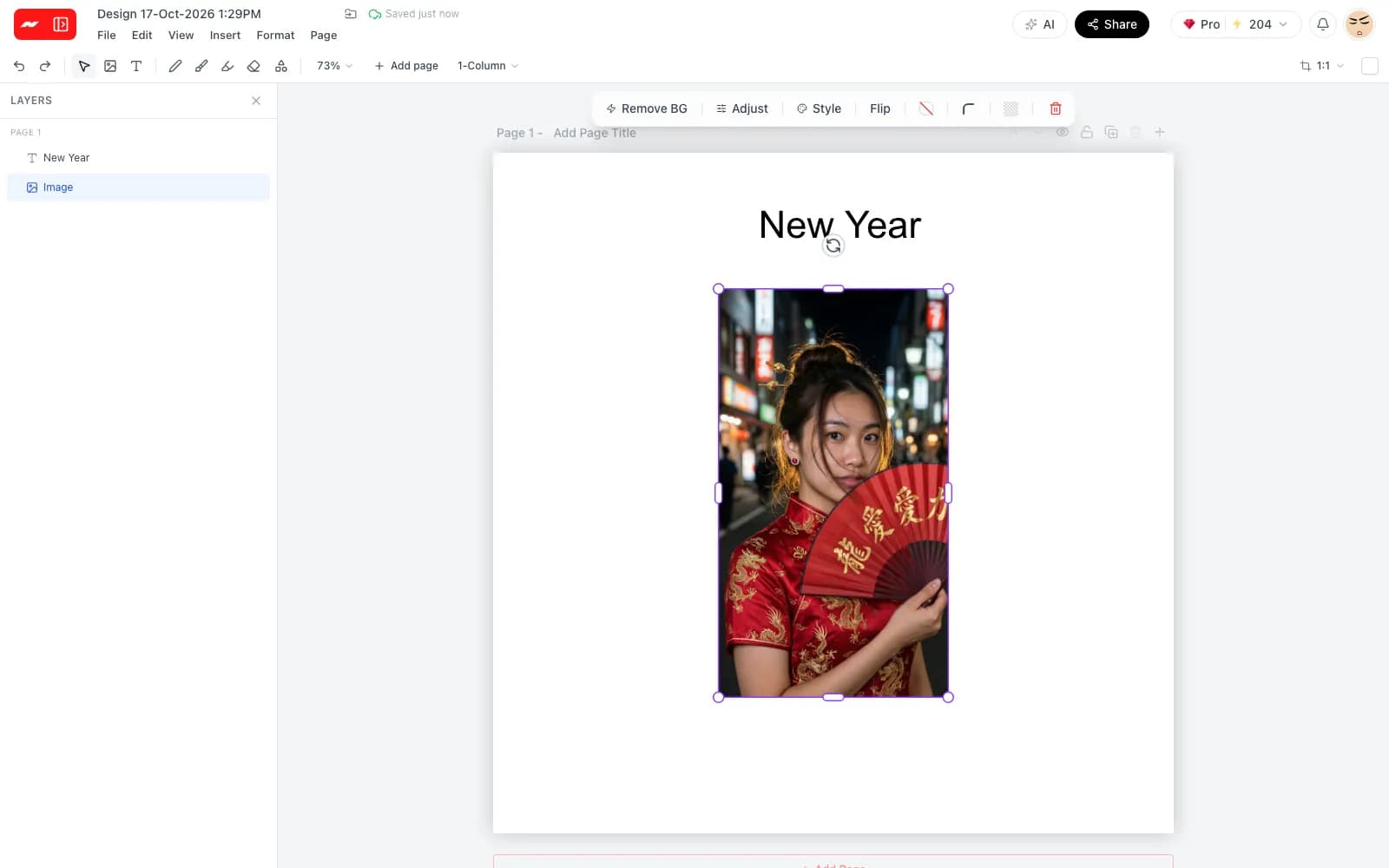
Task: Open corner radius option for image
Action: [x=968, y=108]
